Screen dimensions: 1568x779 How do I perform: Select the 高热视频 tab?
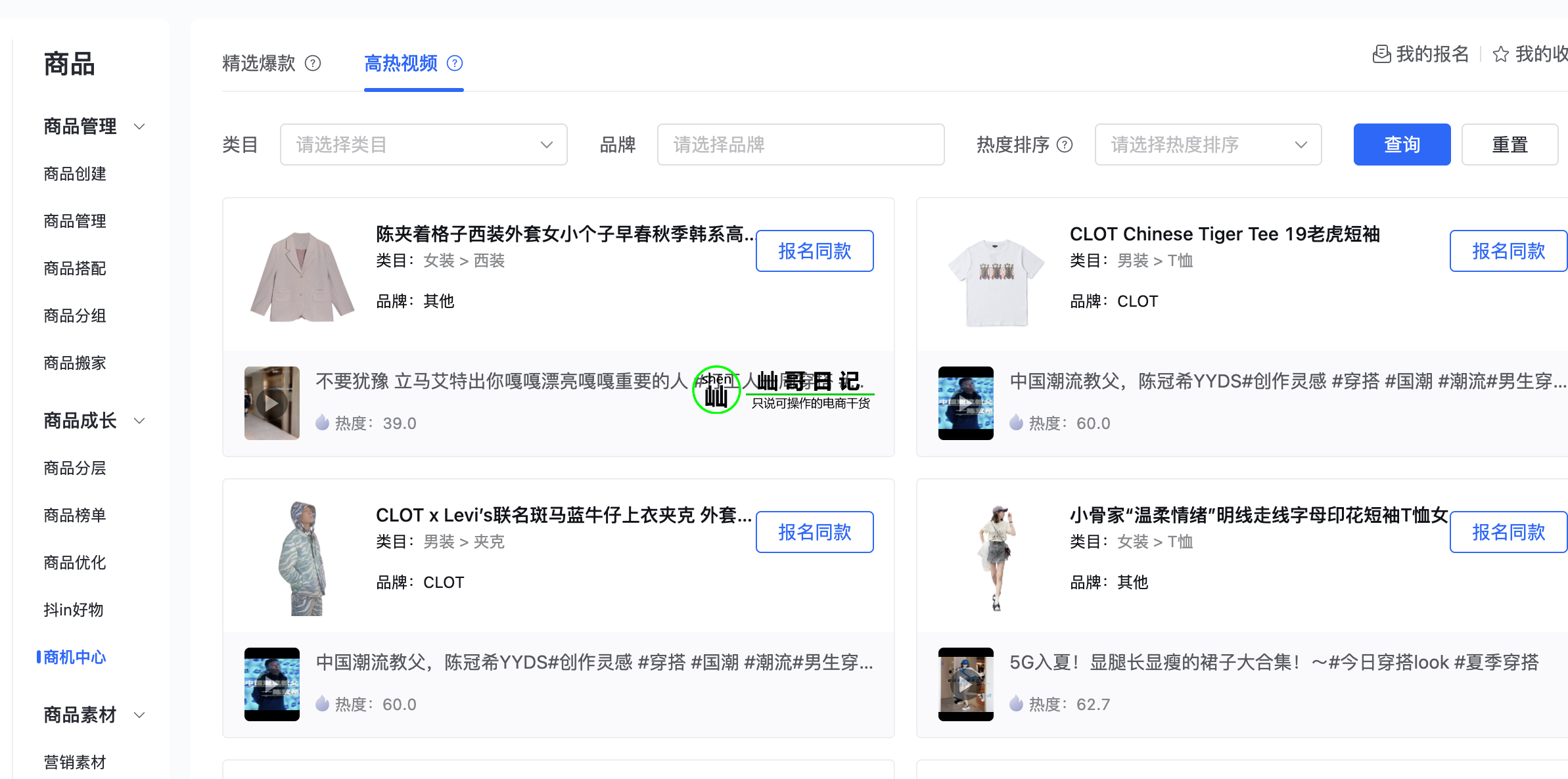click(x=401, y=63)
